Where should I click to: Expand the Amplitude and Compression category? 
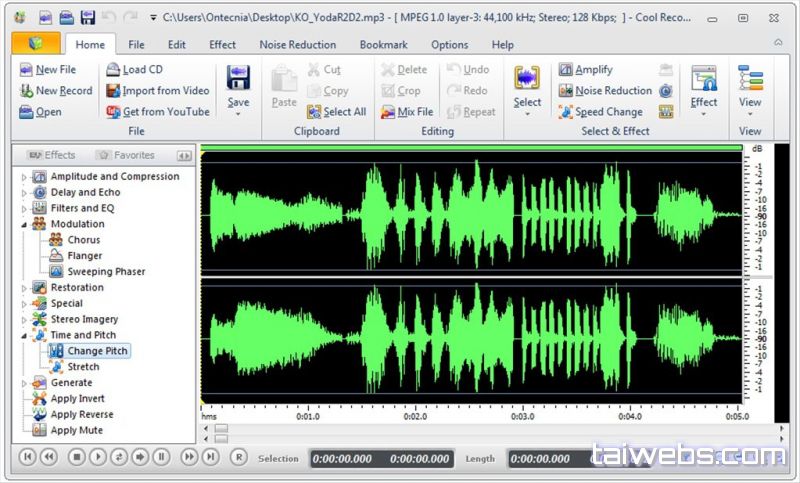click(x=24, y=177)
